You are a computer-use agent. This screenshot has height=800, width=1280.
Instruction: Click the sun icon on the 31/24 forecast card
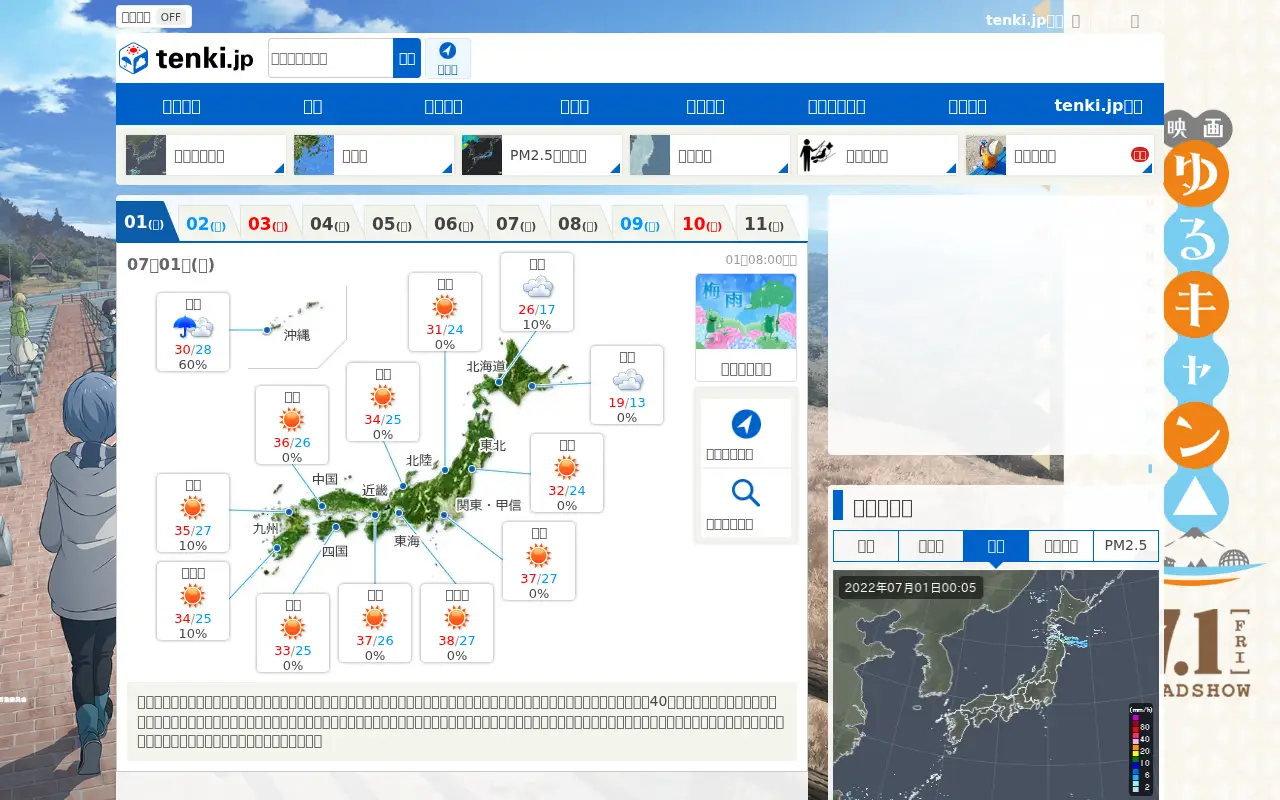tap(445, 307)
